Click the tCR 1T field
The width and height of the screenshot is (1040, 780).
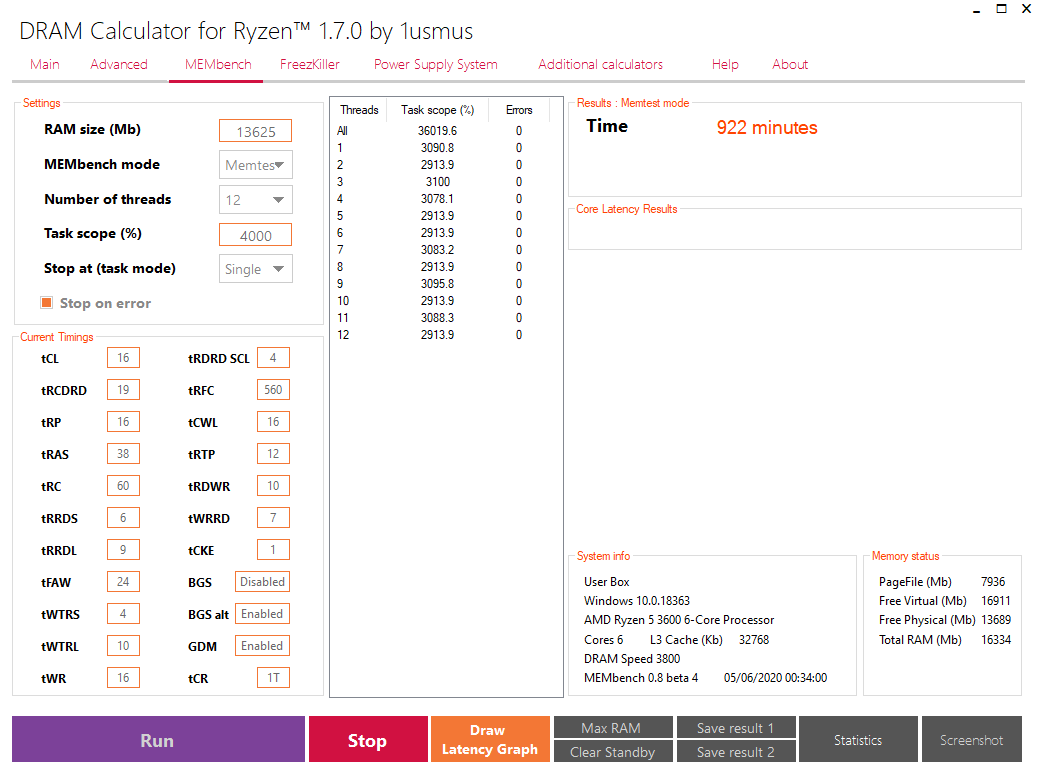[x=273, y=677]
